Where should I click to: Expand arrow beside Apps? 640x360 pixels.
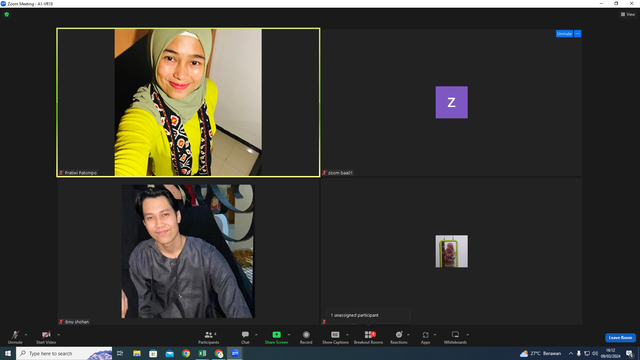(435, 335)
